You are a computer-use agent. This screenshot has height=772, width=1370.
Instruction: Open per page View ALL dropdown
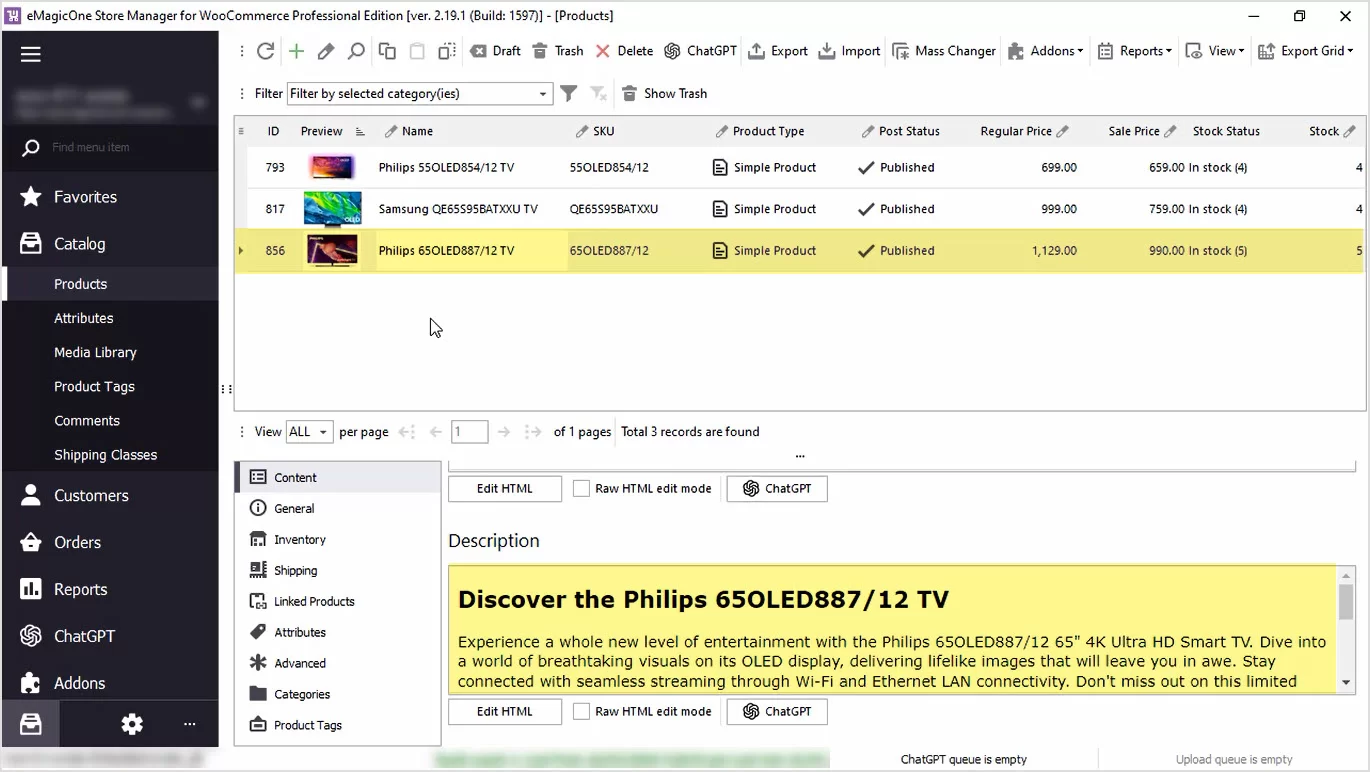click(309, 432)
